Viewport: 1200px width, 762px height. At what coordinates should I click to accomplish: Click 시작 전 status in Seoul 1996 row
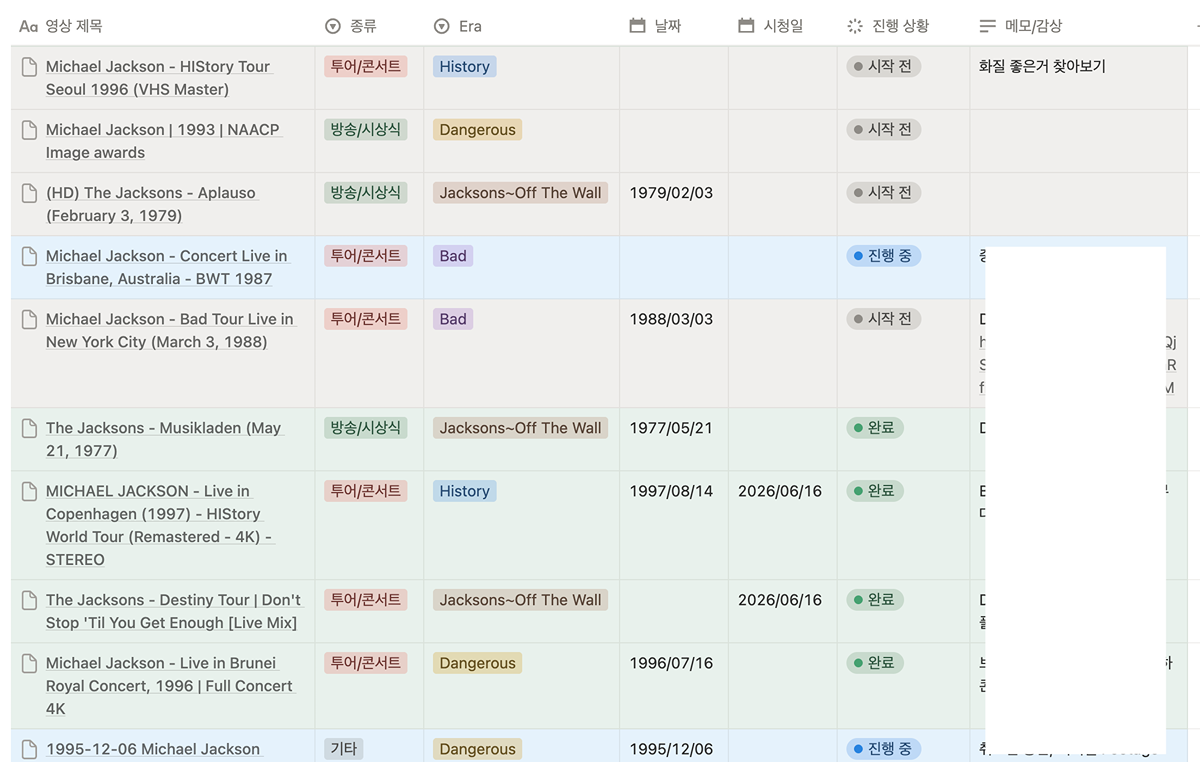click(884, 66)
